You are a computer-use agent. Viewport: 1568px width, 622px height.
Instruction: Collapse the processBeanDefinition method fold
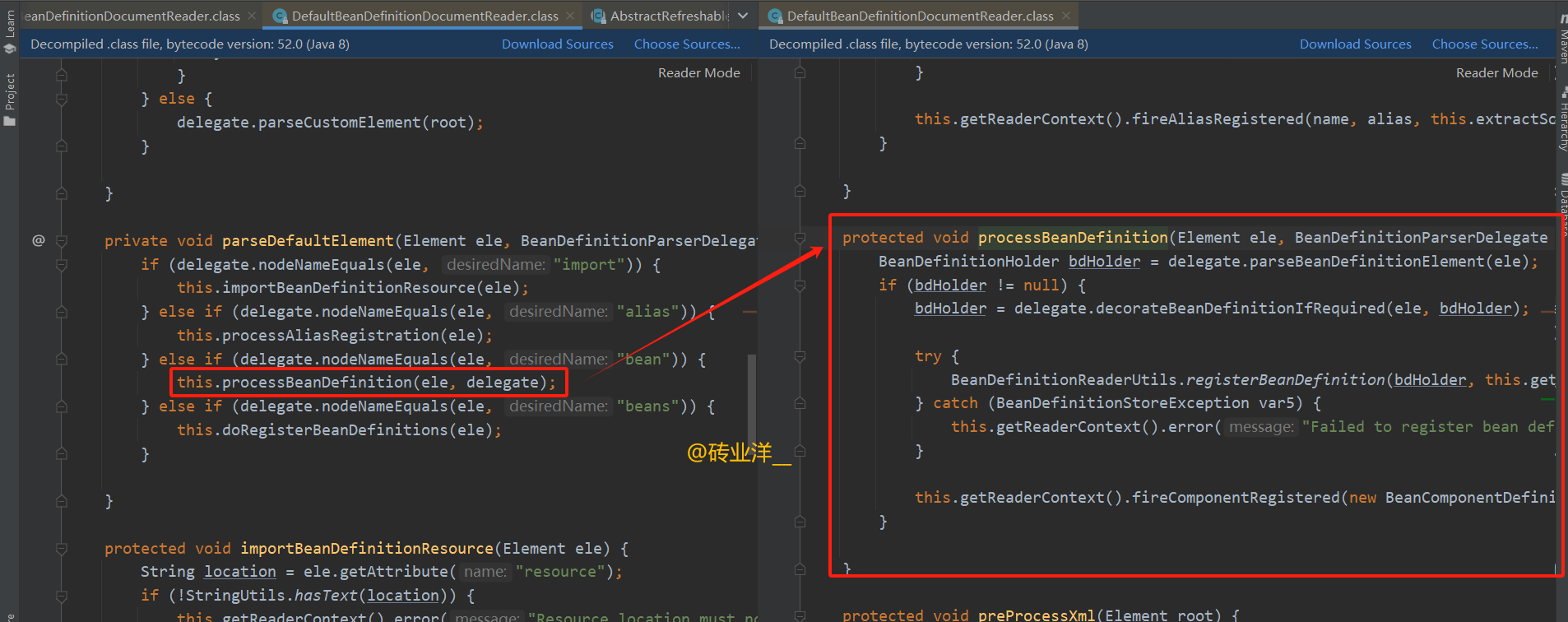pos(800,238)
